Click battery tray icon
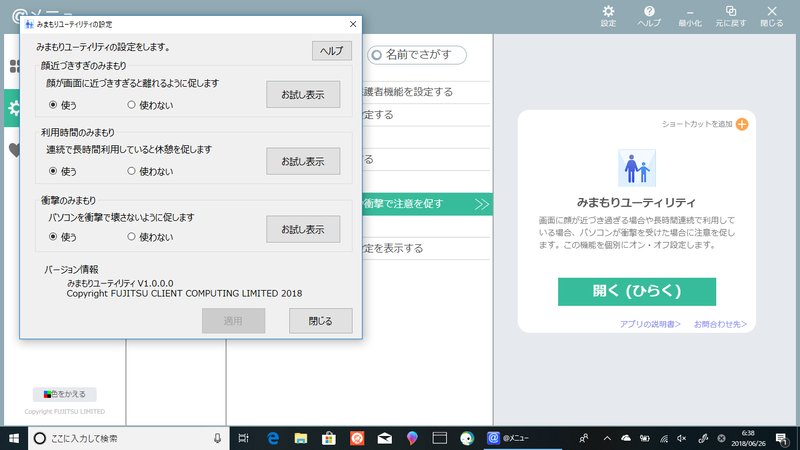Image resolution: width=800 pixels, height=450 pixels. click(x=644, y=438)
